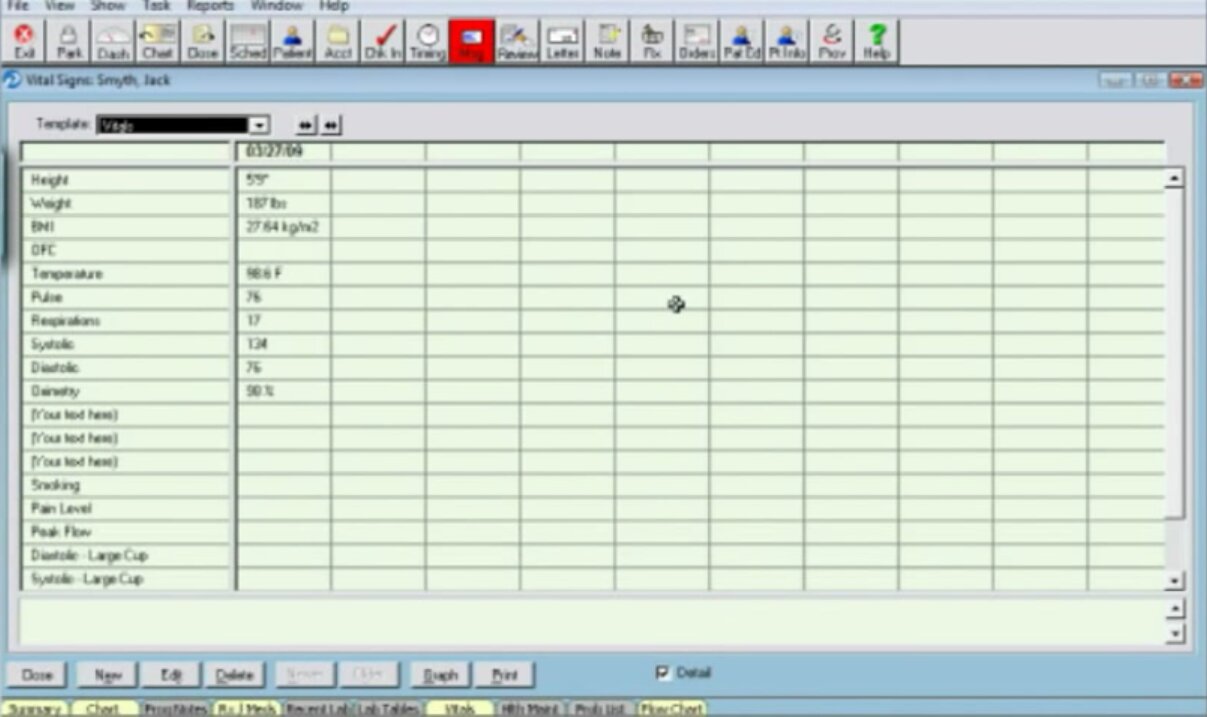Switch to the Flow Chart tab
Screen dimensions: 1207x717
pyautogui.click(x=672, y=708)
